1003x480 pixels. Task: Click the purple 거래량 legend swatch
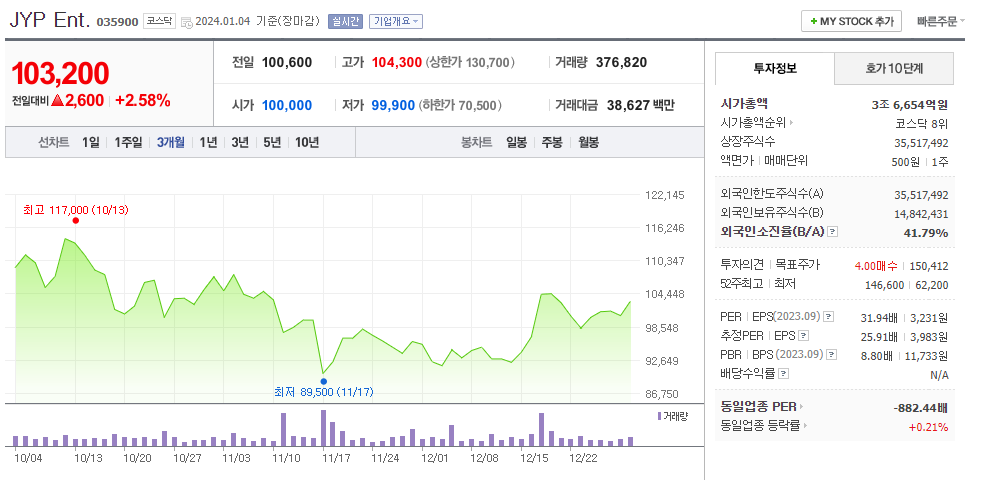coord(659,416)
